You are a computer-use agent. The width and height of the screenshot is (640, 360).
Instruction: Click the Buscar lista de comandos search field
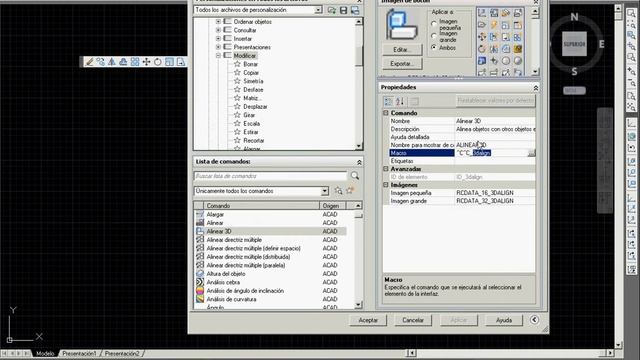(x=270, y=176)
